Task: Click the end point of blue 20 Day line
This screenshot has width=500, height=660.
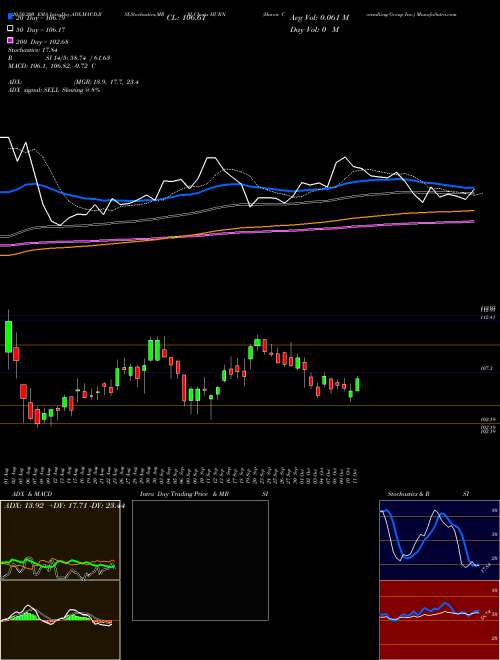Action: click(473, 189)
